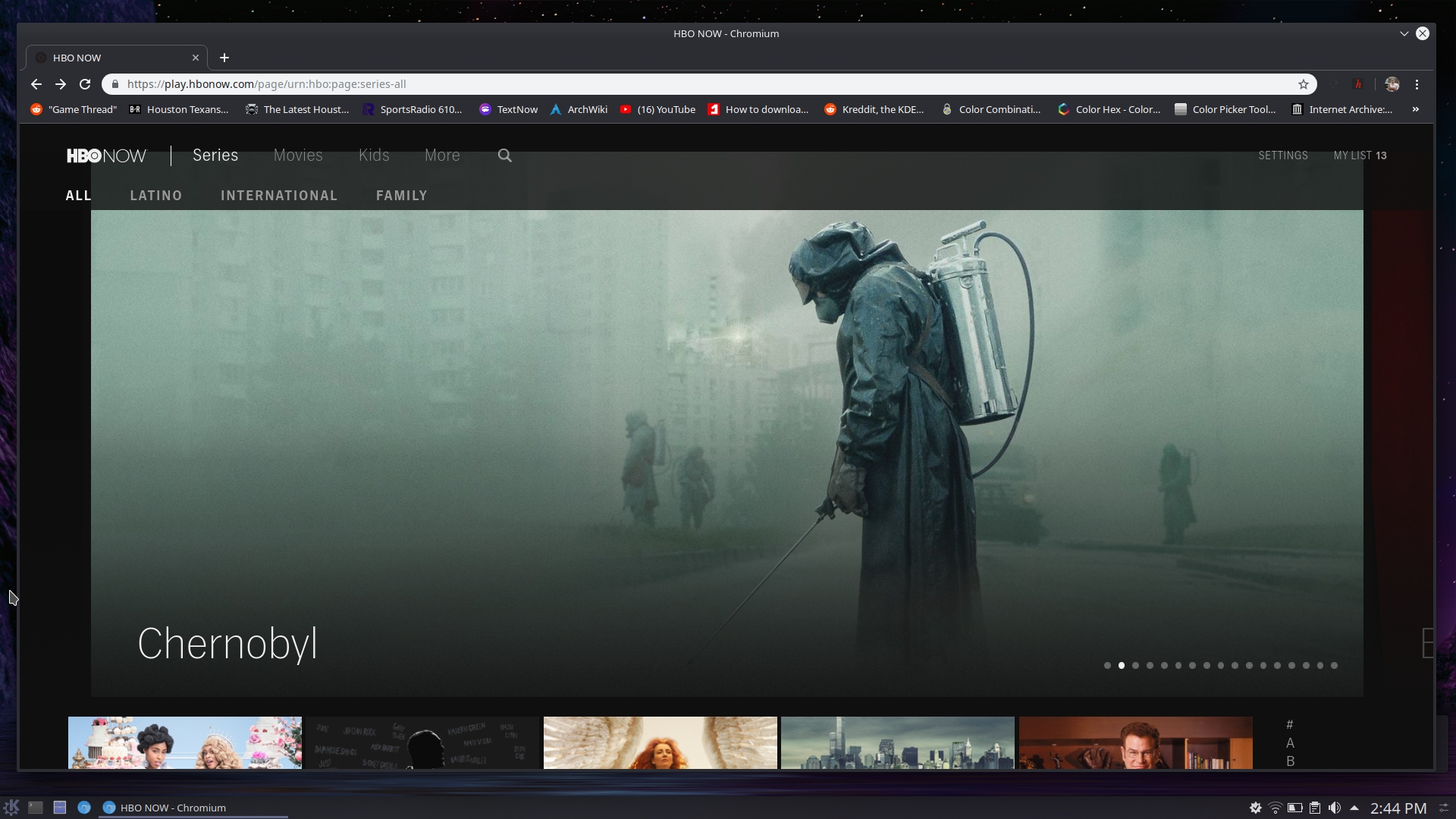View site info via the lock icon

coord(114,84)
